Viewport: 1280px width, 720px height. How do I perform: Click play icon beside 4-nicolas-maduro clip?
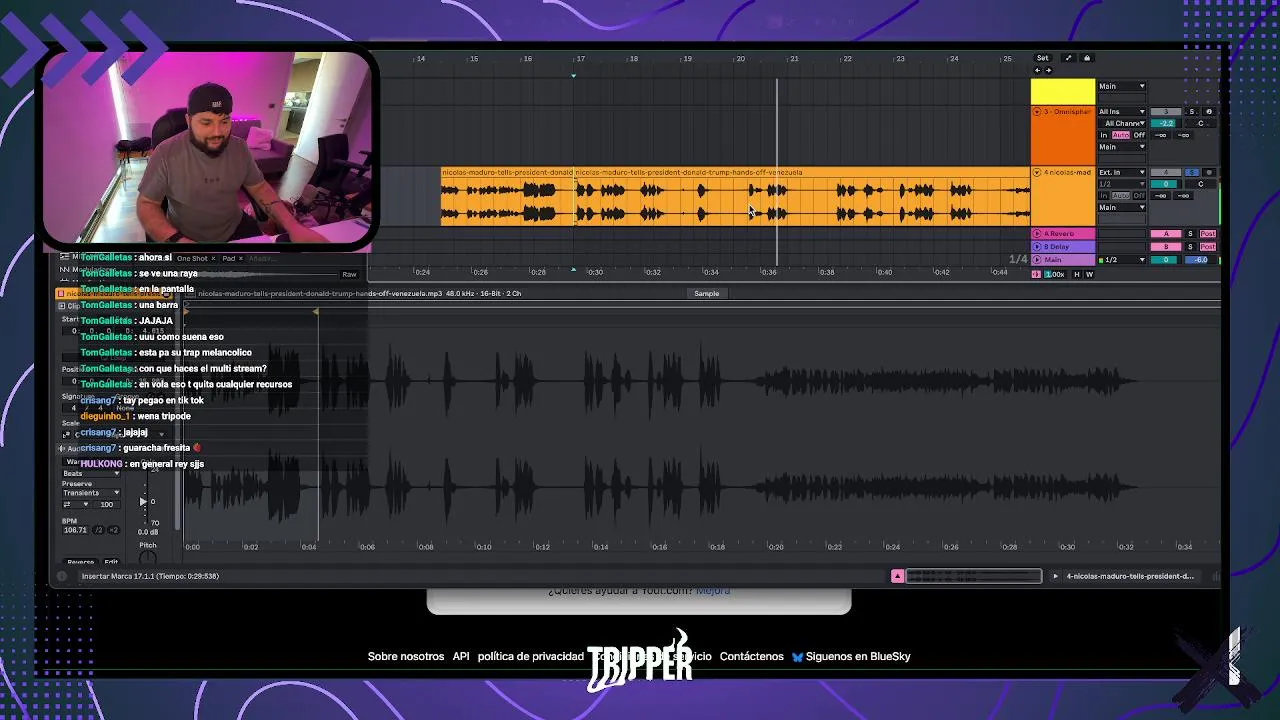pyautogui.click(x=1055, y=576)
